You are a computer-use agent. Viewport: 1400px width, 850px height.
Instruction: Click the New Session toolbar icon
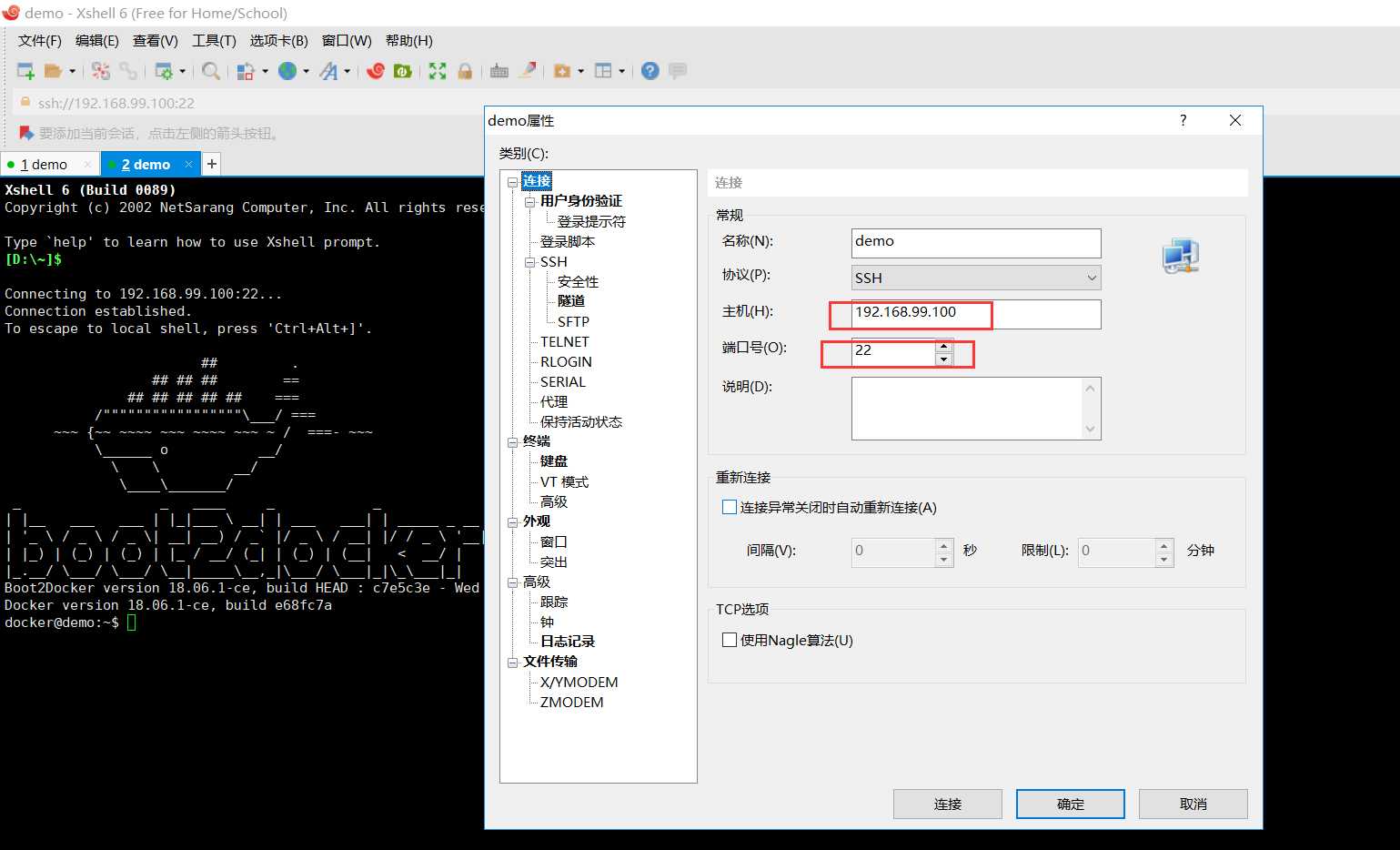(25, 71)
